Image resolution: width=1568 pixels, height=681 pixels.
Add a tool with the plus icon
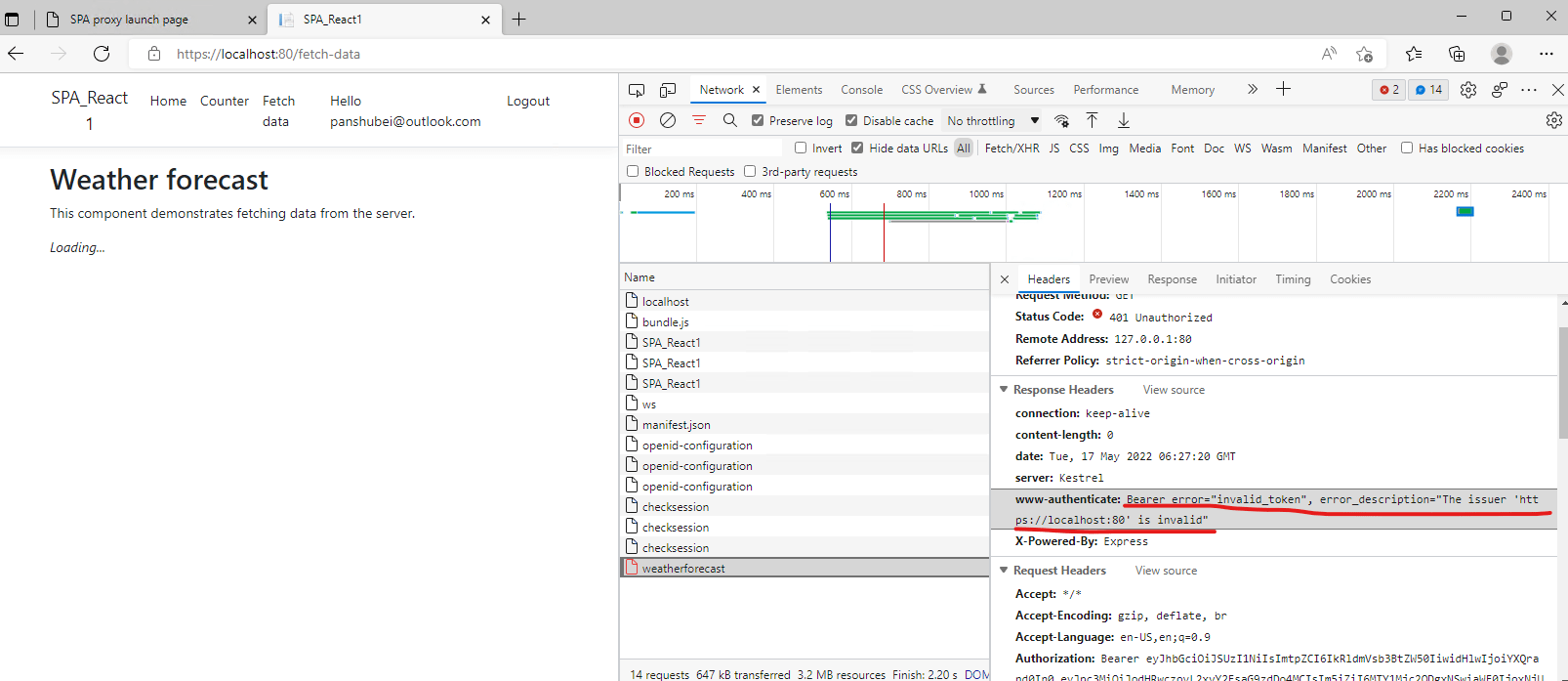tap(1283, 89)
